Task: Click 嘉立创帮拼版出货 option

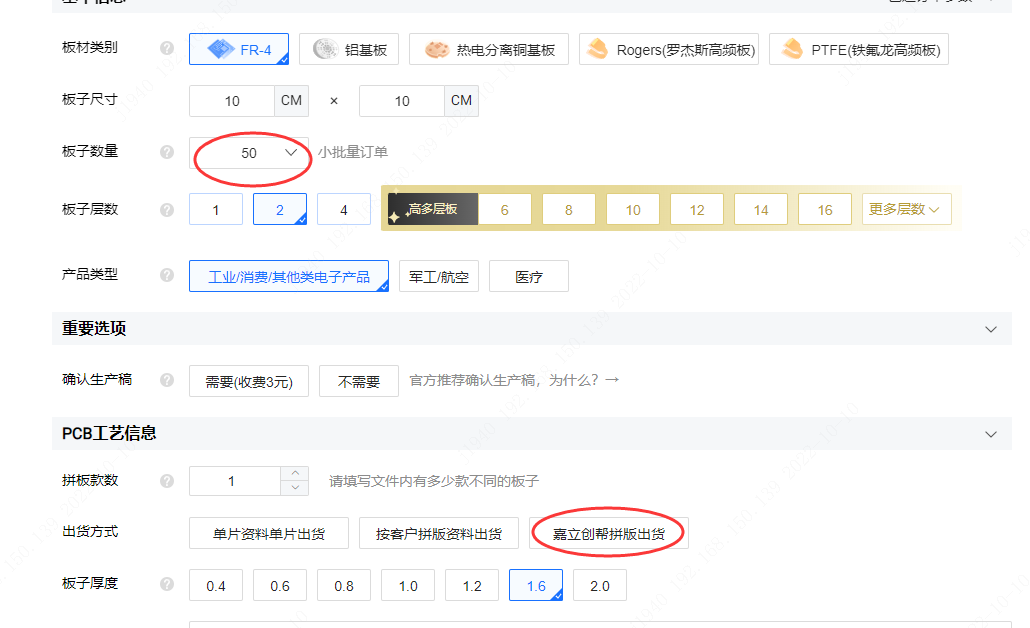Action: pos(608,534)
